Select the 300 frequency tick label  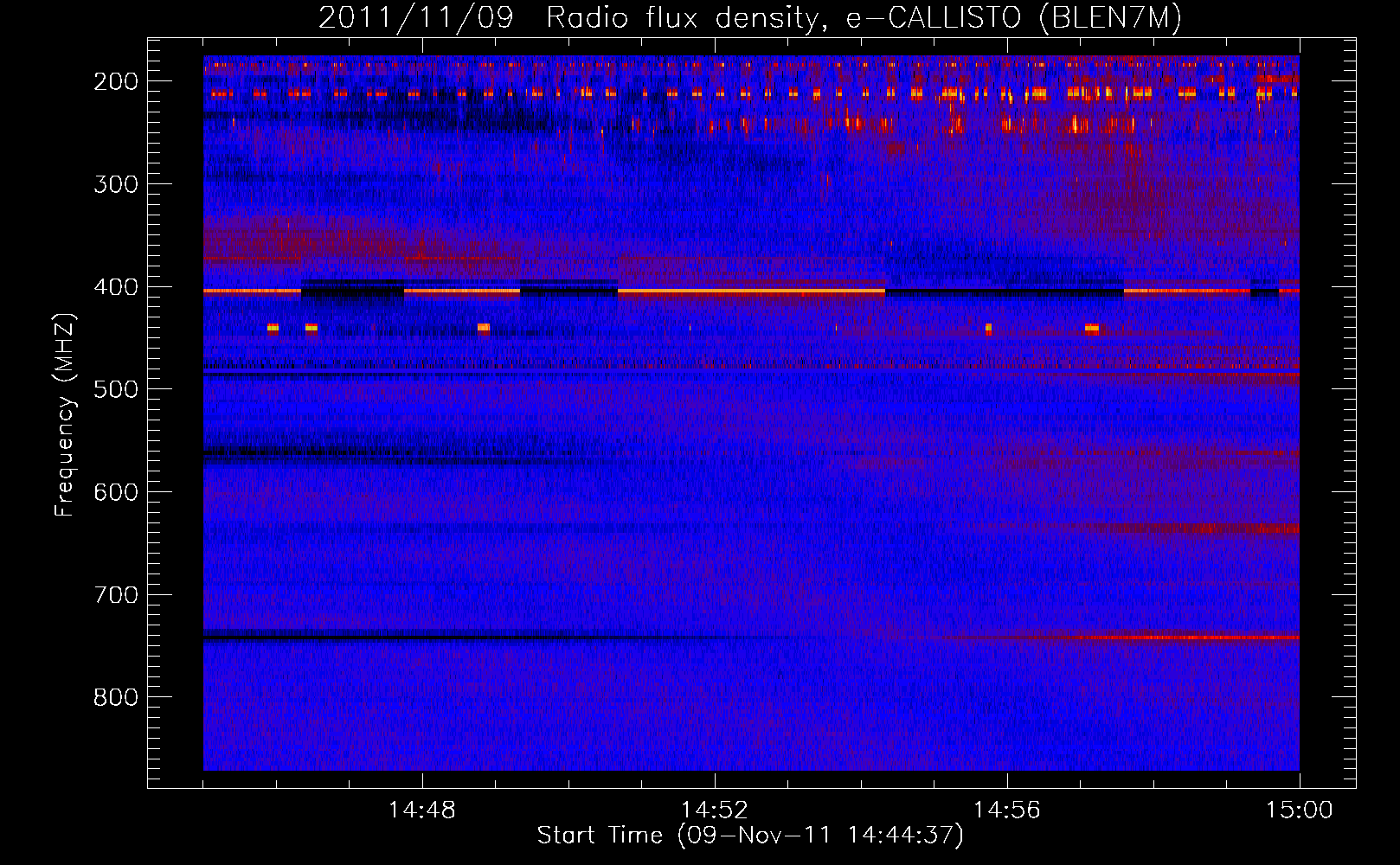coord(116,184)
